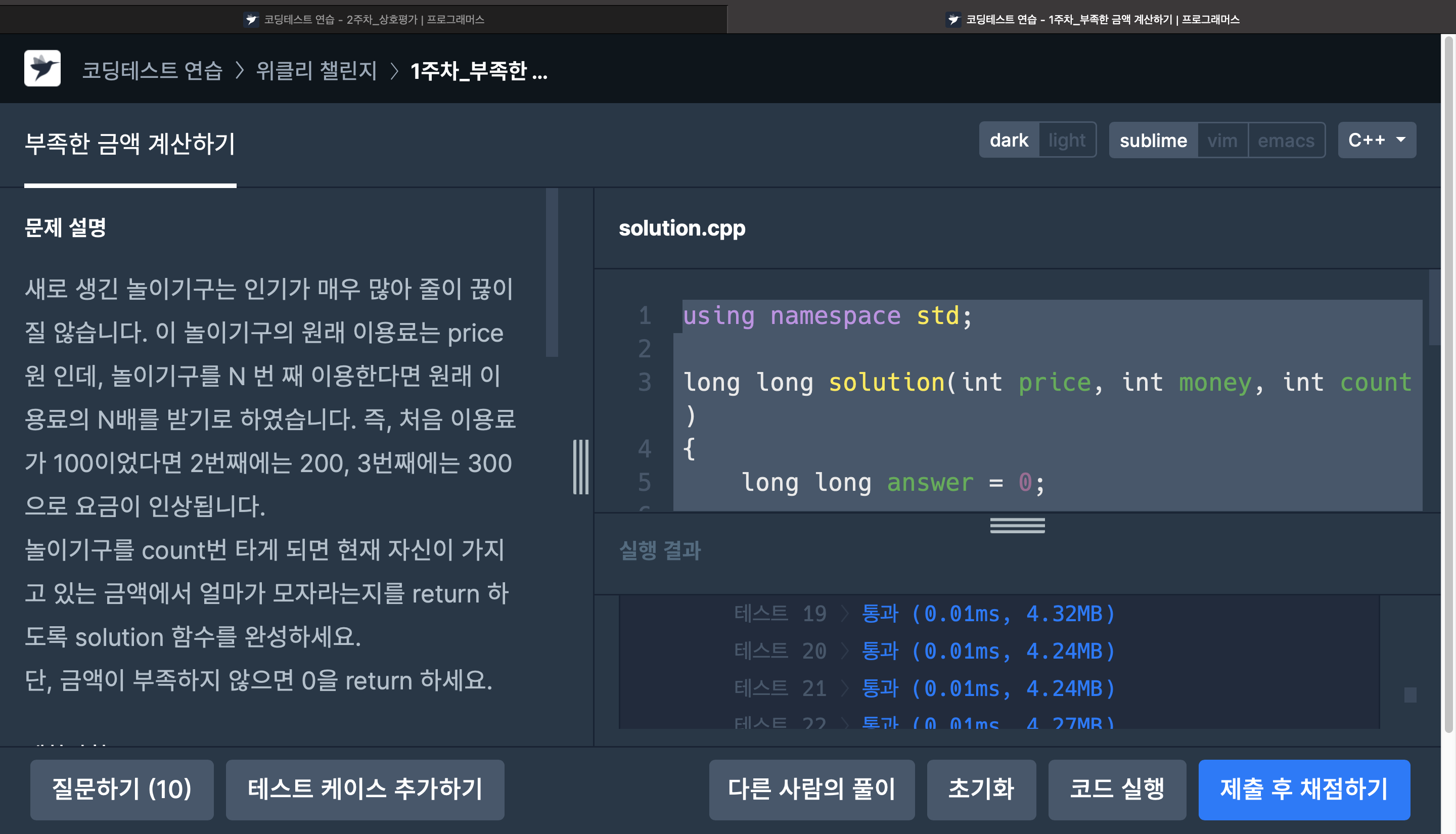Screen dimensions: 1456x834
Task: Click breadcrumb chevron after 코딩테스트 연습
Action: 240,70
